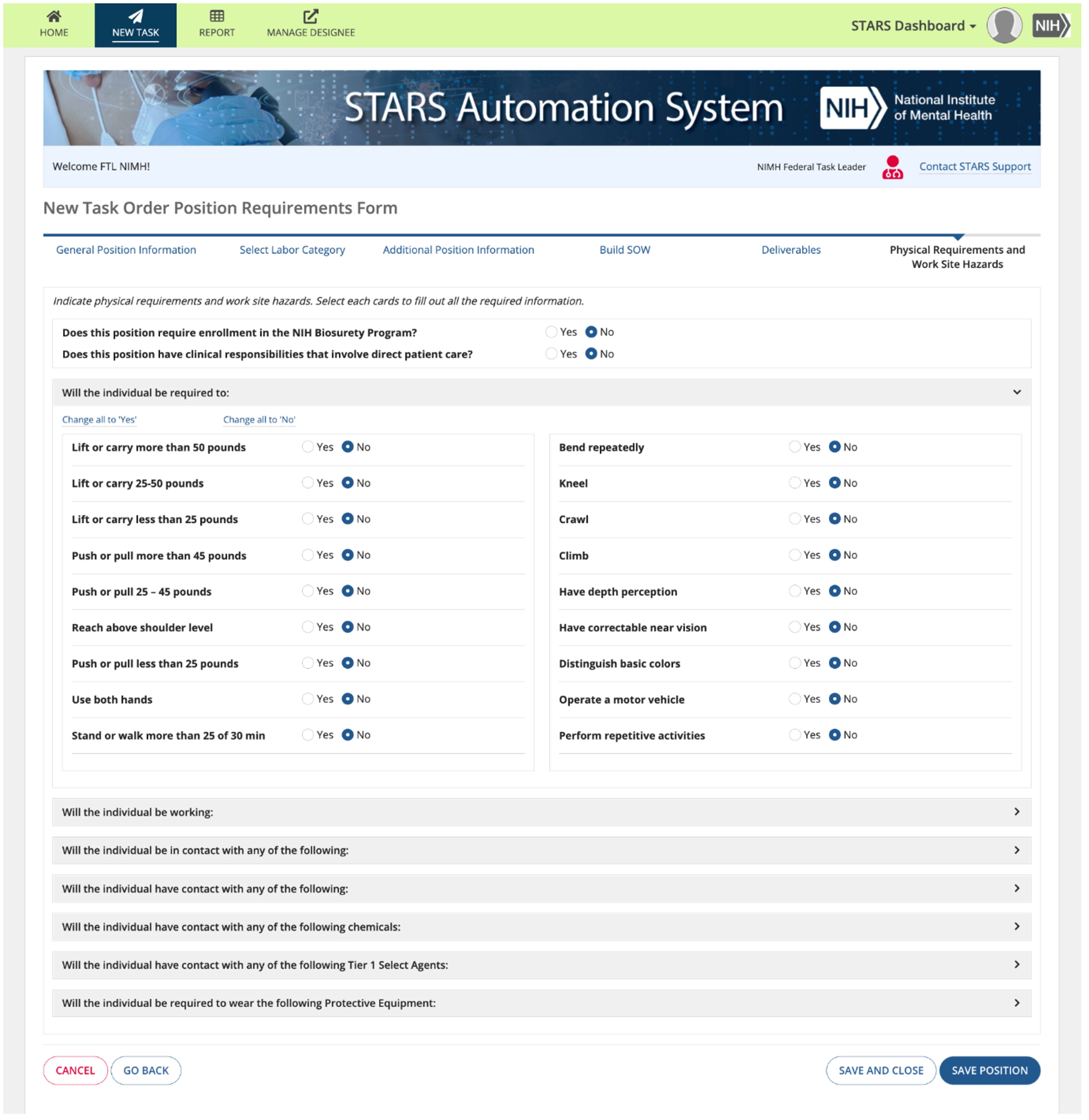Select Yes for Perform repetitive activities
The image size is (1089, 1120).
(795, 735)
